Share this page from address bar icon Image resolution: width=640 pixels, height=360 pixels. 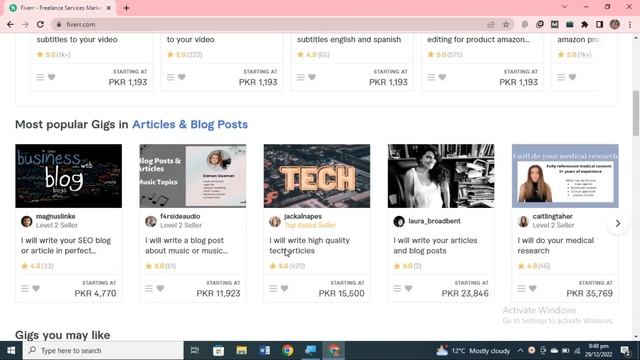pos(491,24)
